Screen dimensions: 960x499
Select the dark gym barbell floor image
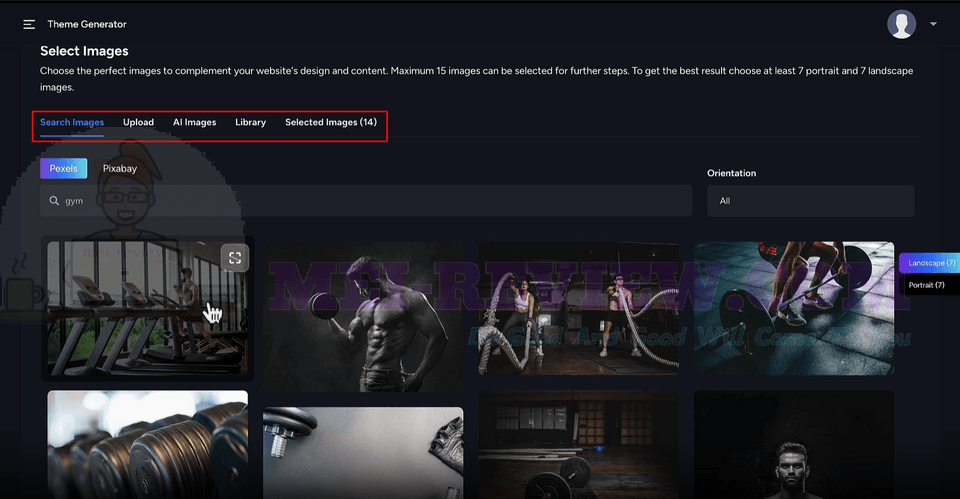[x=579, y=445]
